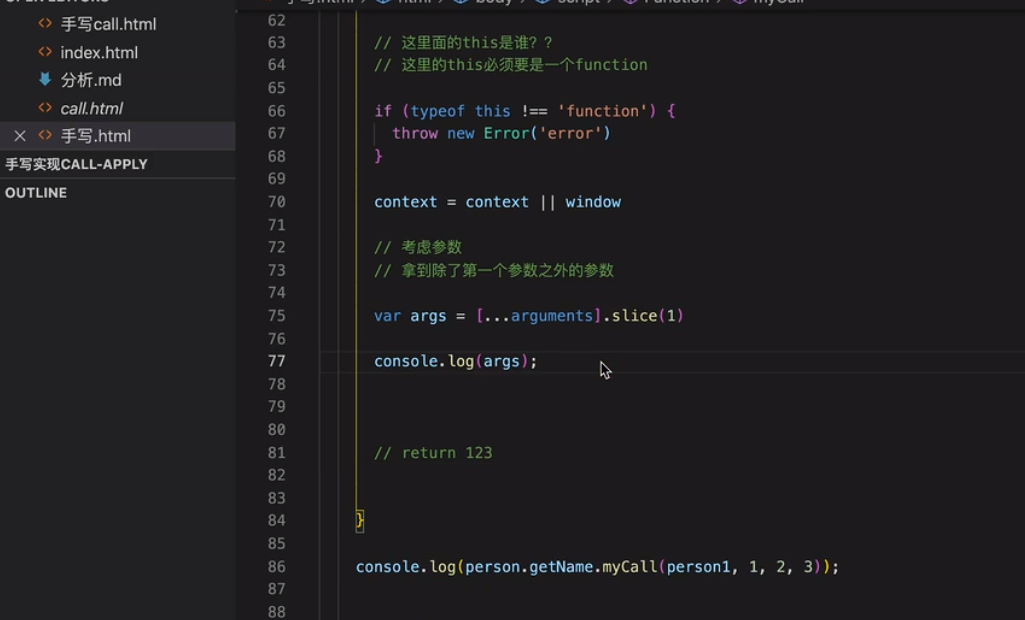Click line number 77 in the gutter
Image resolution: width=1025 pixels, height=620 pixels.
(277, 361)
